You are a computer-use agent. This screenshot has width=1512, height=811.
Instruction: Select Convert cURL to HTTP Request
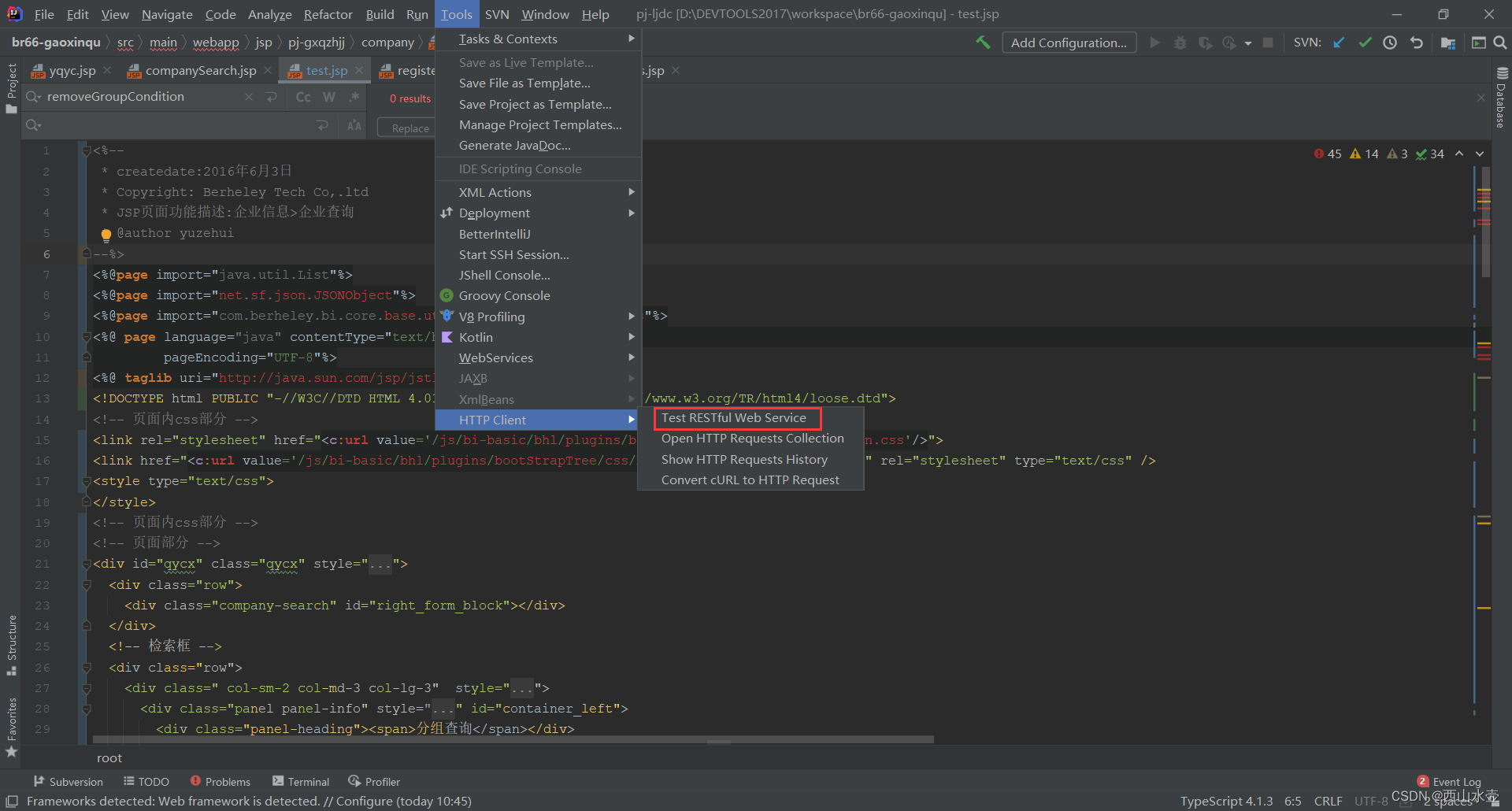pos(750,480)
